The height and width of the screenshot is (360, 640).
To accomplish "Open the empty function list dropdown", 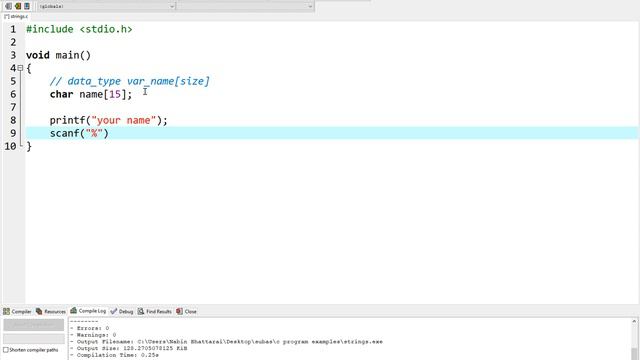I will 245,6.
